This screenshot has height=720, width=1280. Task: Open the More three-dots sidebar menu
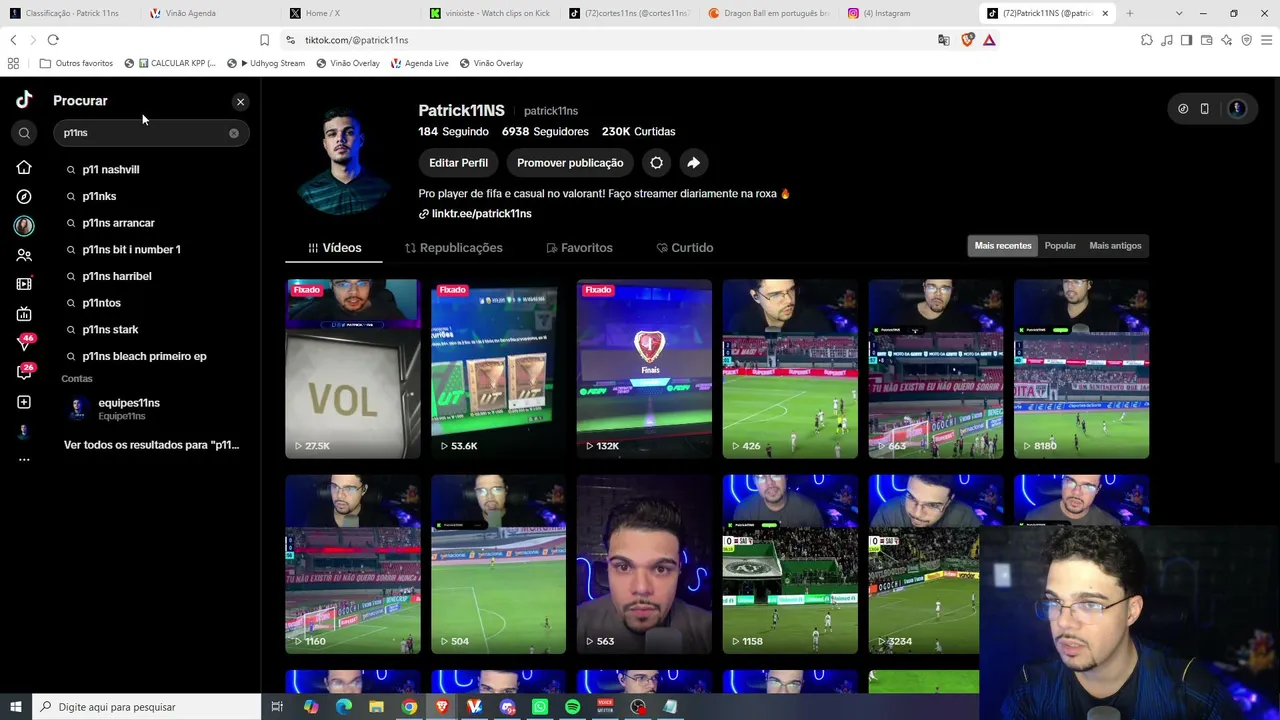point(24,460)
